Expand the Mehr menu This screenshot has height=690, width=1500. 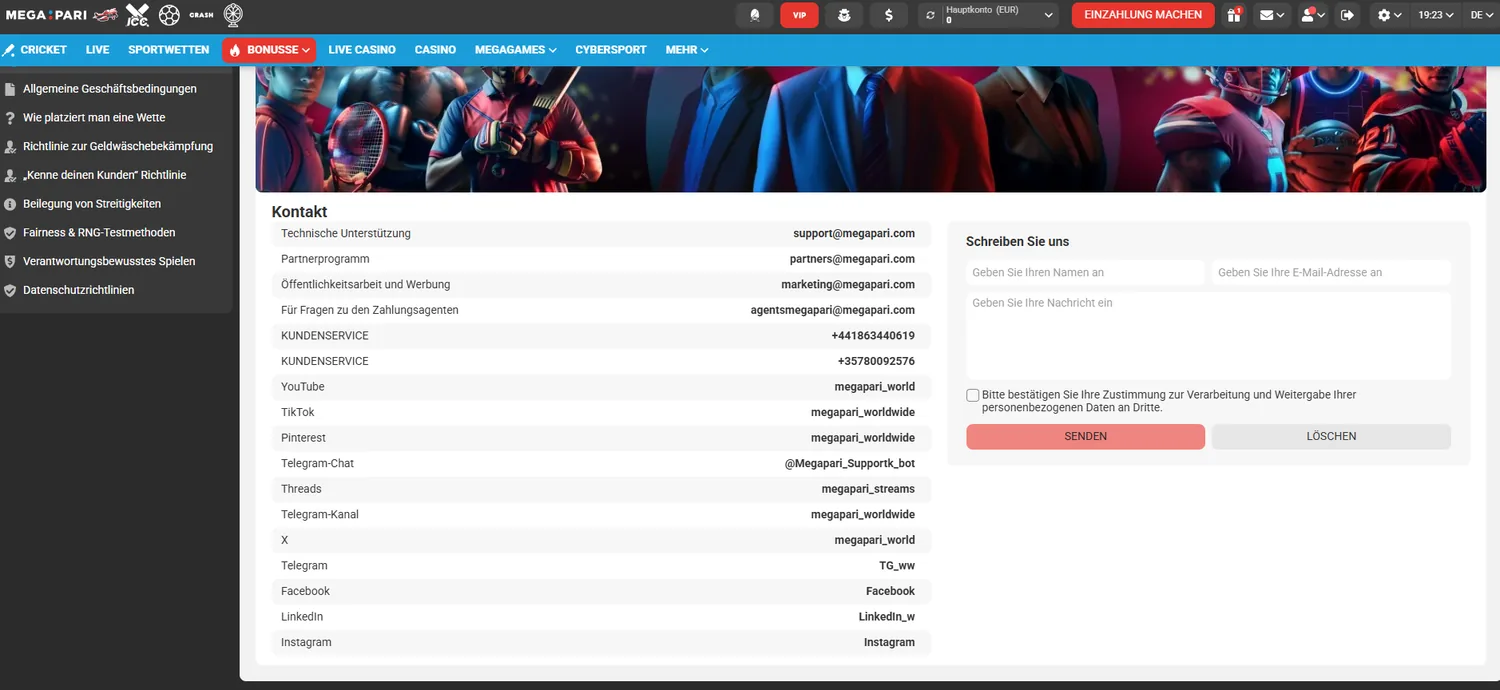pos(687,50)
